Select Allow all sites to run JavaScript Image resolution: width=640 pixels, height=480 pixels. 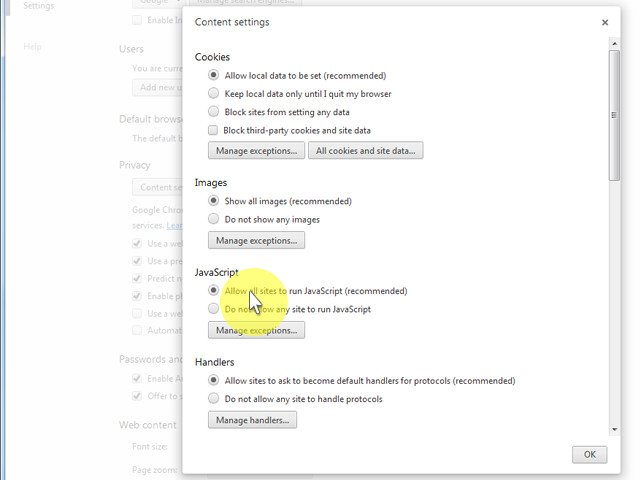[214, 291]
